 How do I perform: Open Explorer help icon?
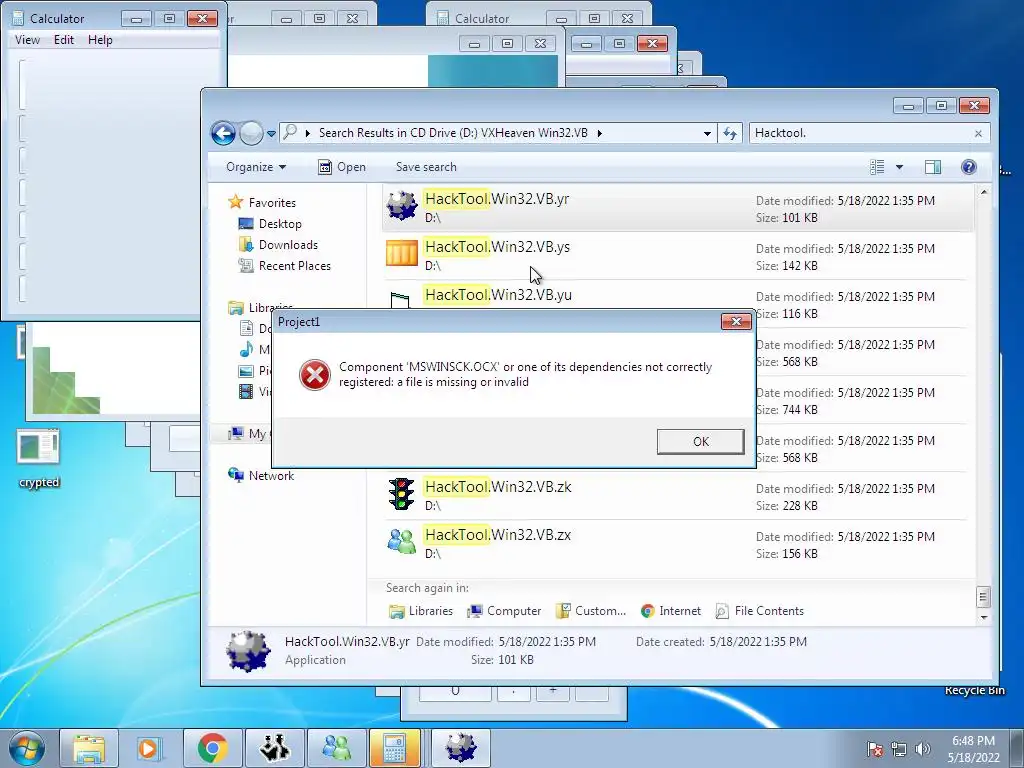coord(968,167)
